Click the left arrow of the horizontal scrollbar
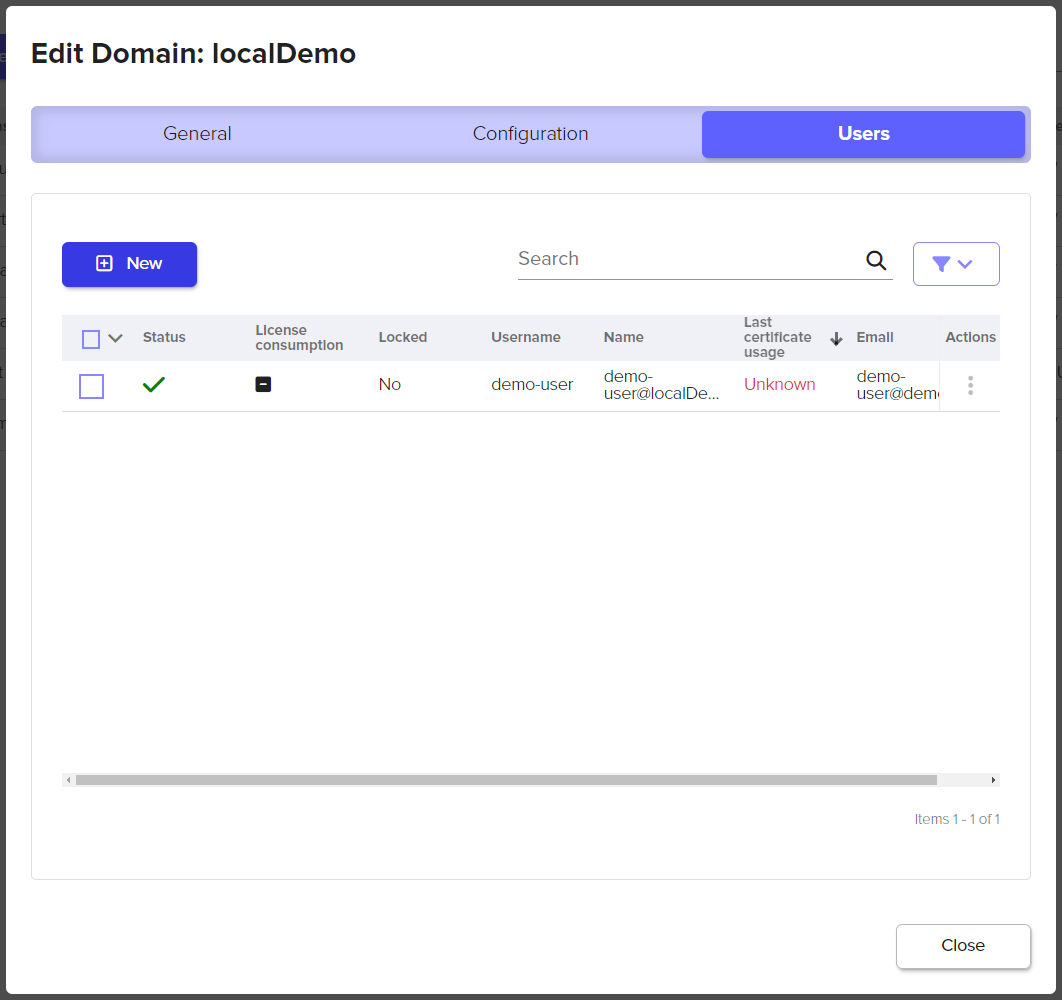 [68, 780]
